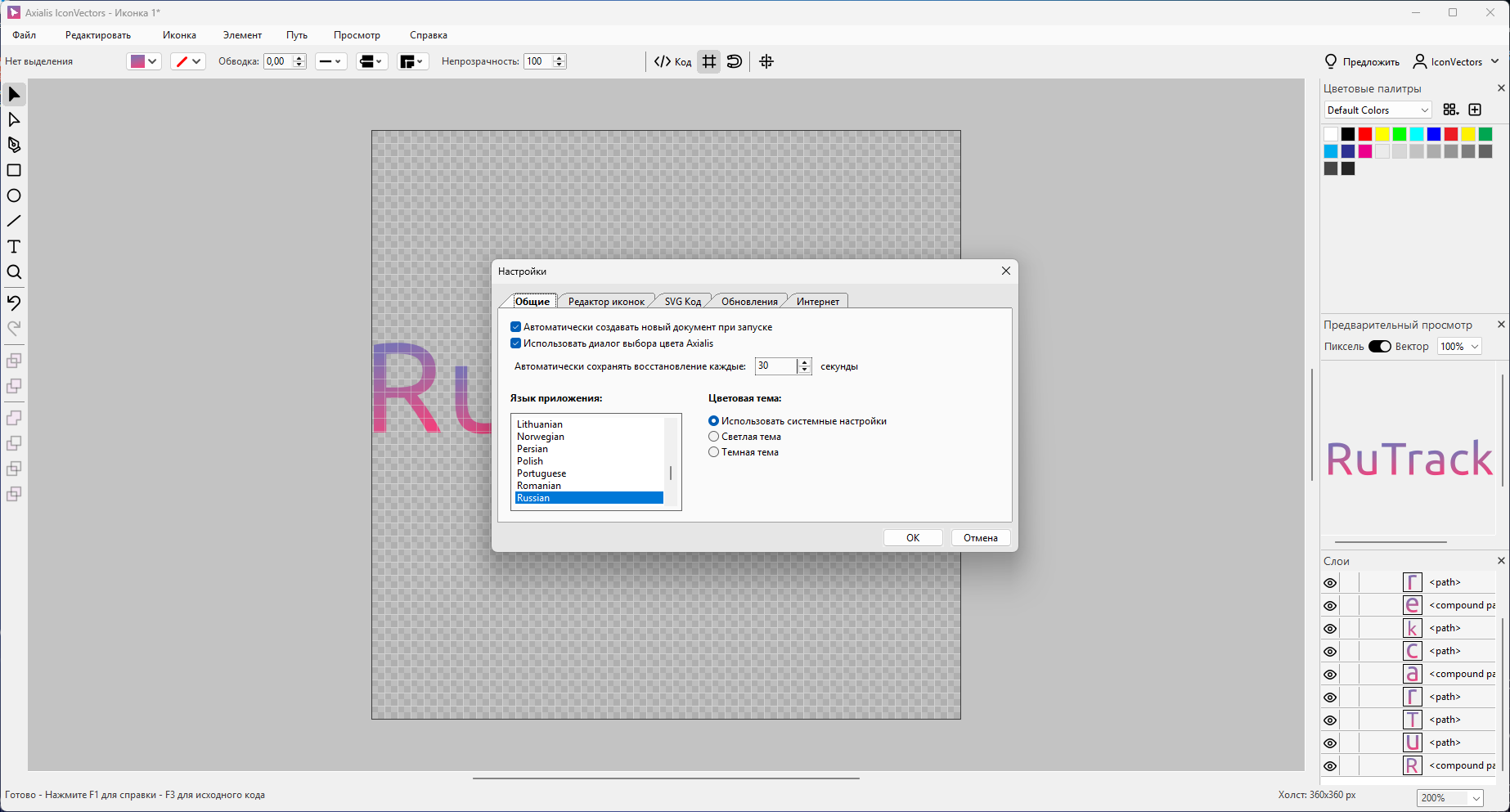
Task: Open the 200% canvas zoom dropdown
Action: click(1450, 798)
